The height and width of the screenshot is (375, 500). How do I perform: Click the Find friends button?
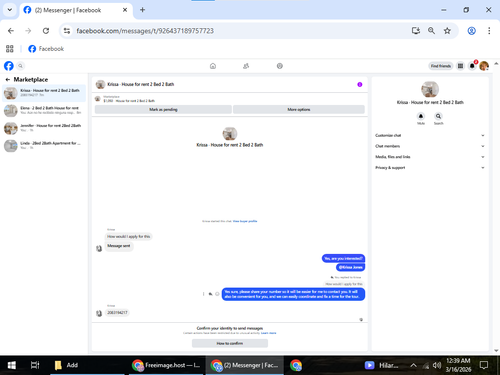click(440, 66)
